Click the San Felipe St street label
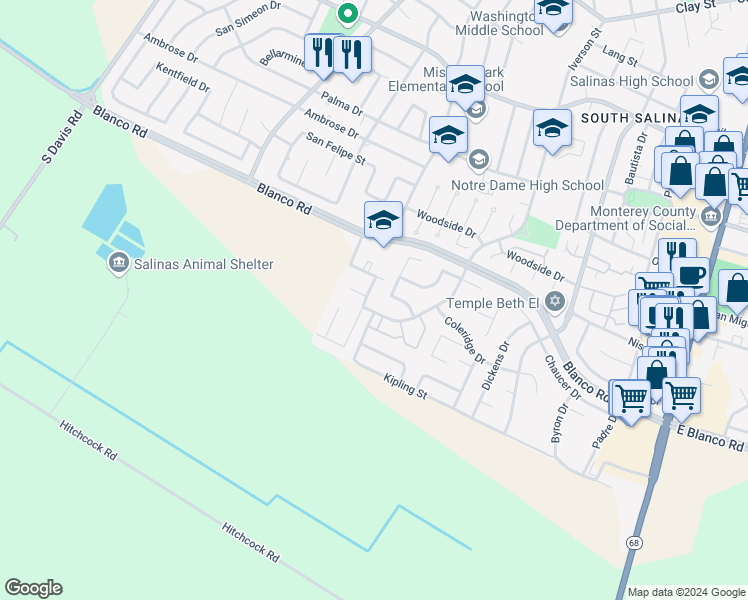 click(x=336, y=149)
